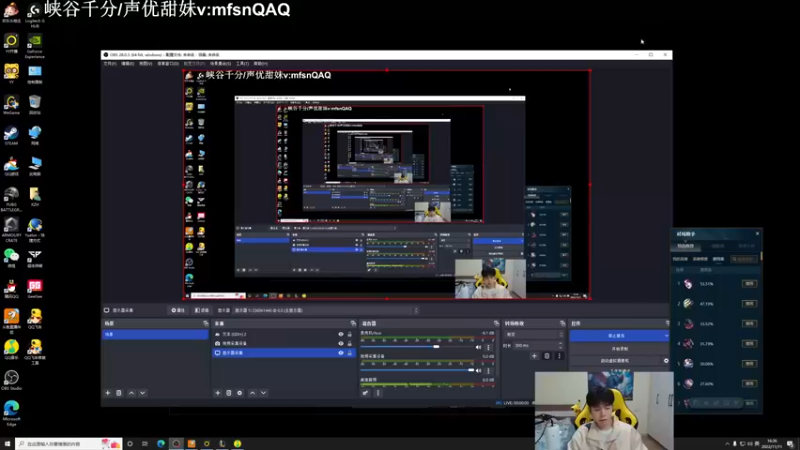Screen dimensions: 800x450
Task: Open Microsoft Edge desktop shortcut
Action: 11,413
